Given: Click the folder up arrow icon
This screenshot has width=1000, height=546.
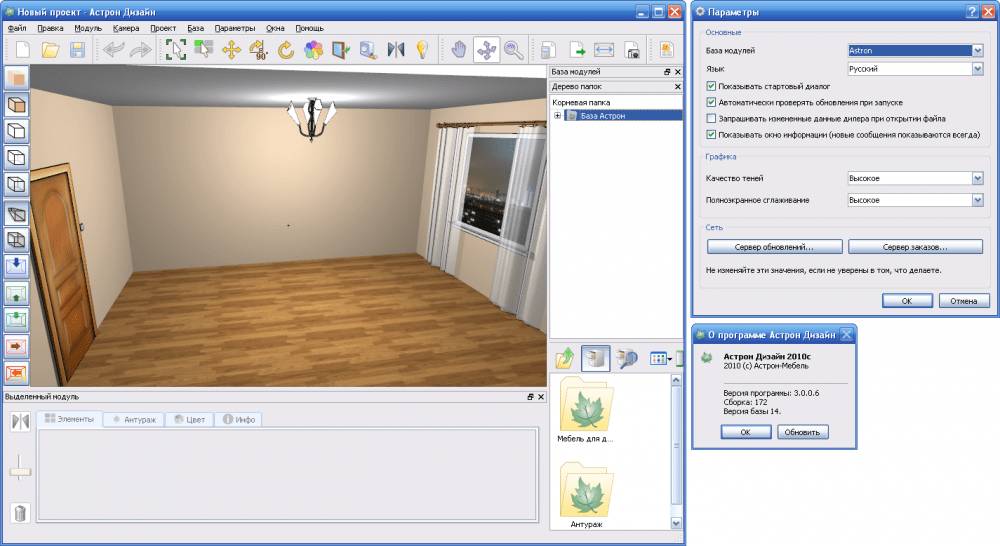Looking at the screenshot, I should click(565, 358).
